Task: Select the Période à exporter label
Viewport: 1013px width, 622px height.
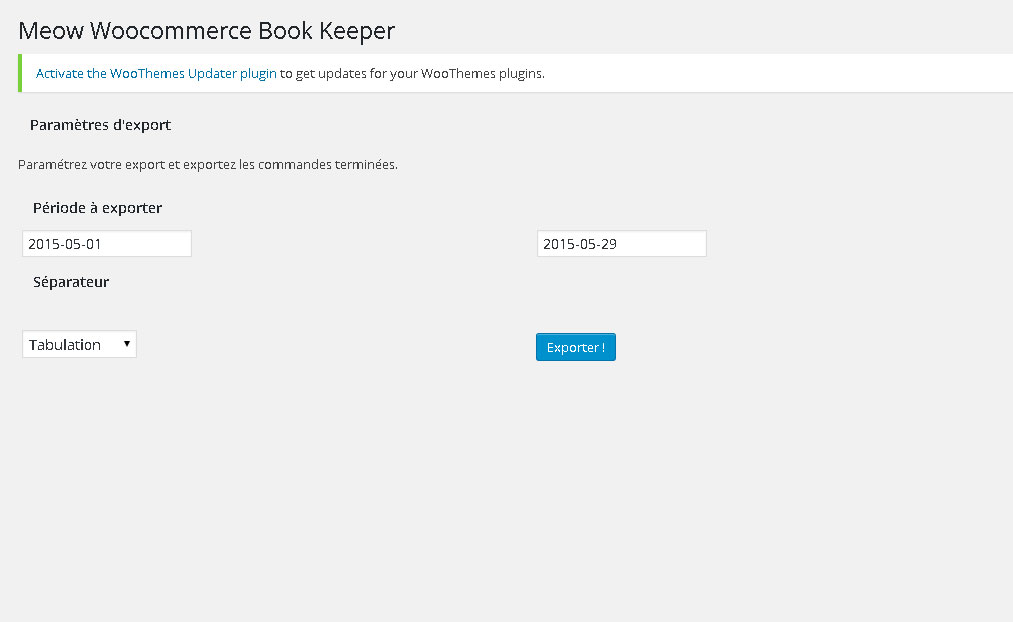Action: (97, 208)
